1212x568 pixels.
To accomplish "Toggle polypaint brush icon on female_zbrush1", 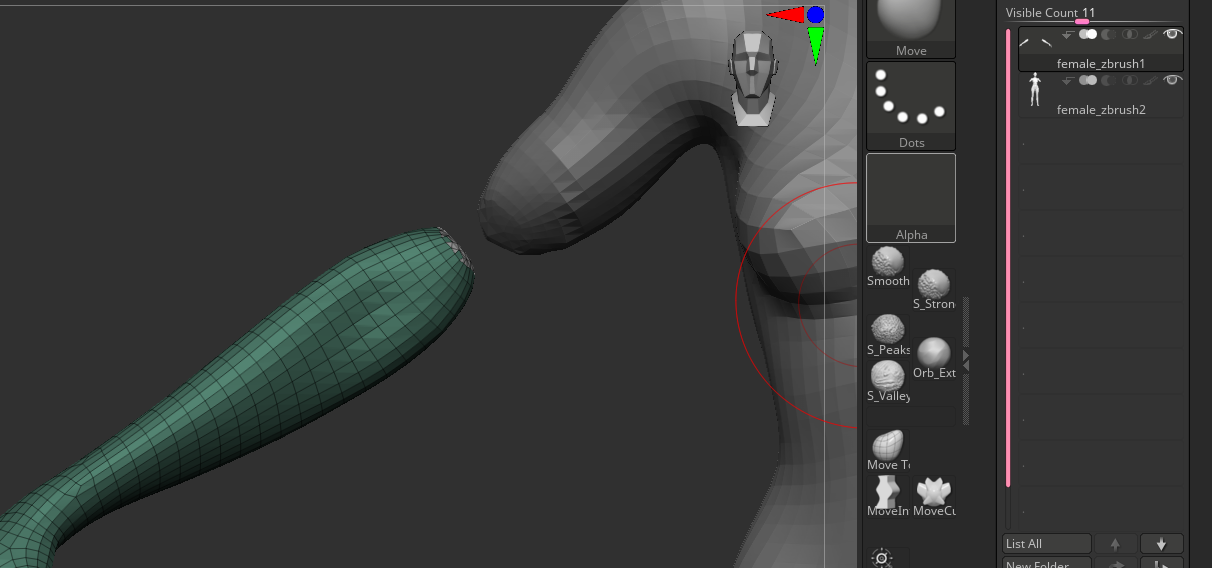I will click(1151, 34).
